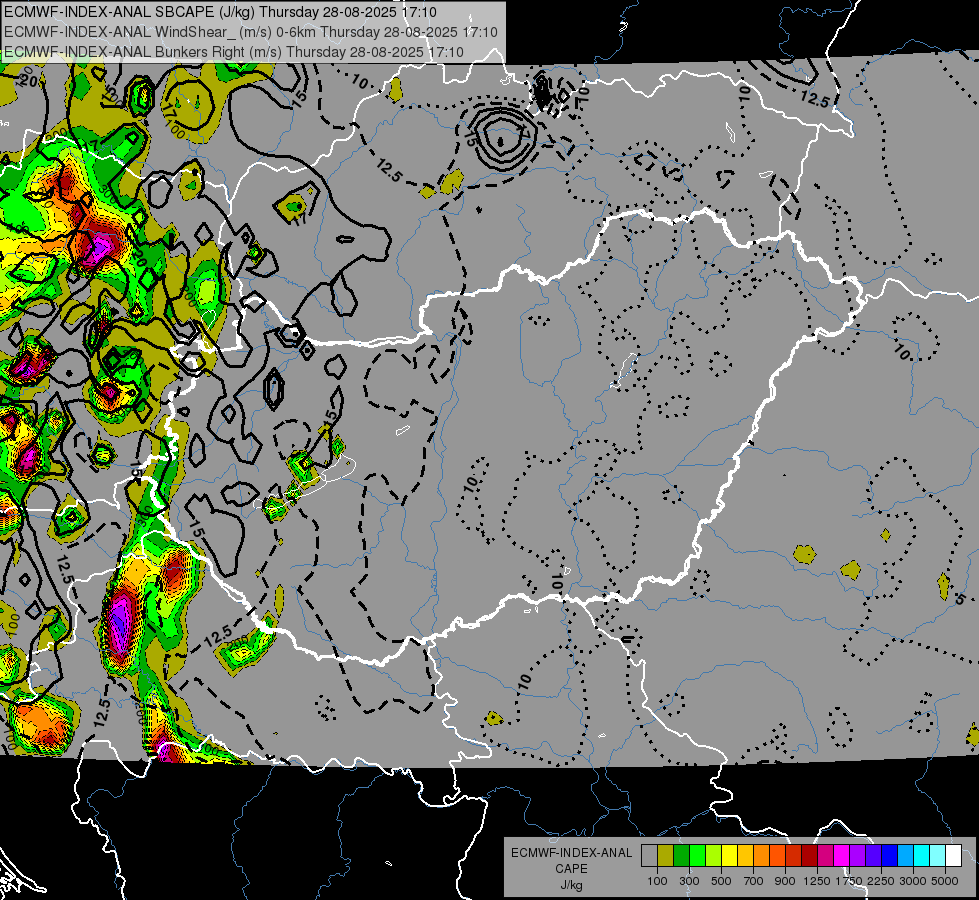Click the '900' legend scale value
This screenshot has width=979, height=900.
[x=785, y=881]
